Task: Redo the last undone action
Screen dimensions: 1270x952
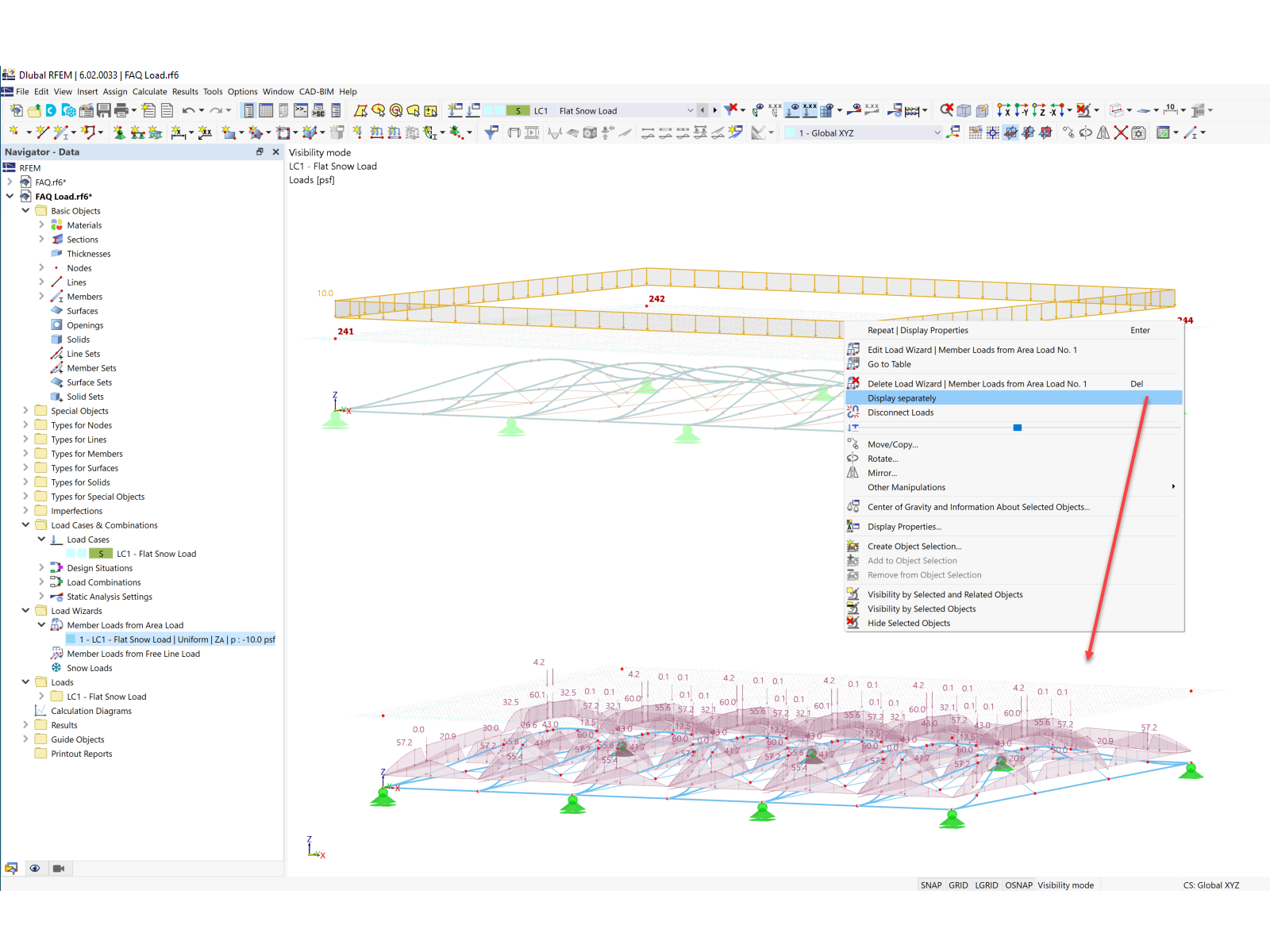Action: [217, 110]
